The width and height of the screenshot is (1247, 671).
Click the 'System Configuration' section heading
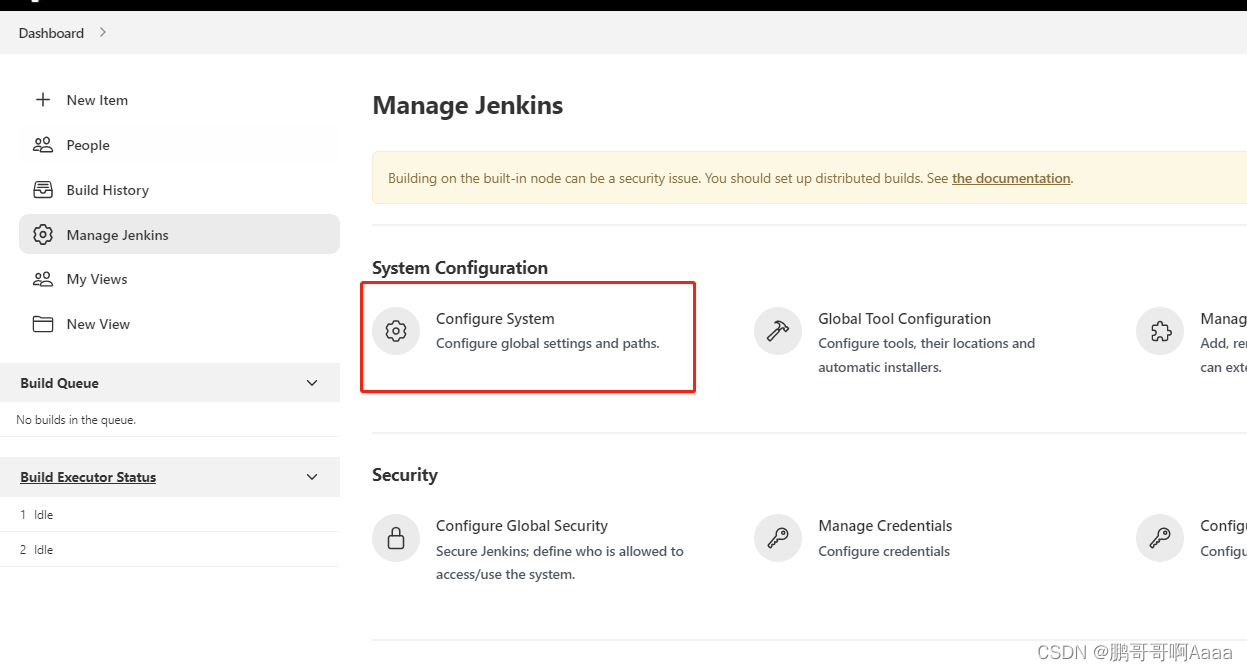[x=460, y=267]
